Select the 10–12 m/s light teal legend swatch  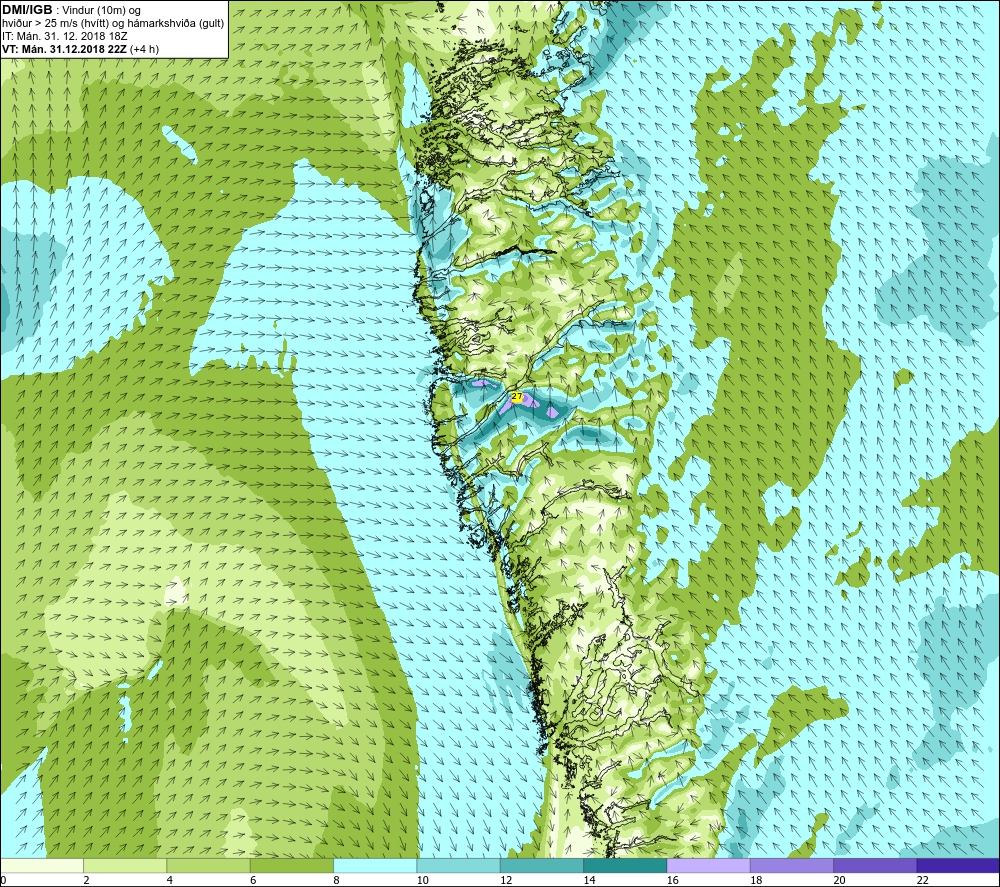click(458, 865)
